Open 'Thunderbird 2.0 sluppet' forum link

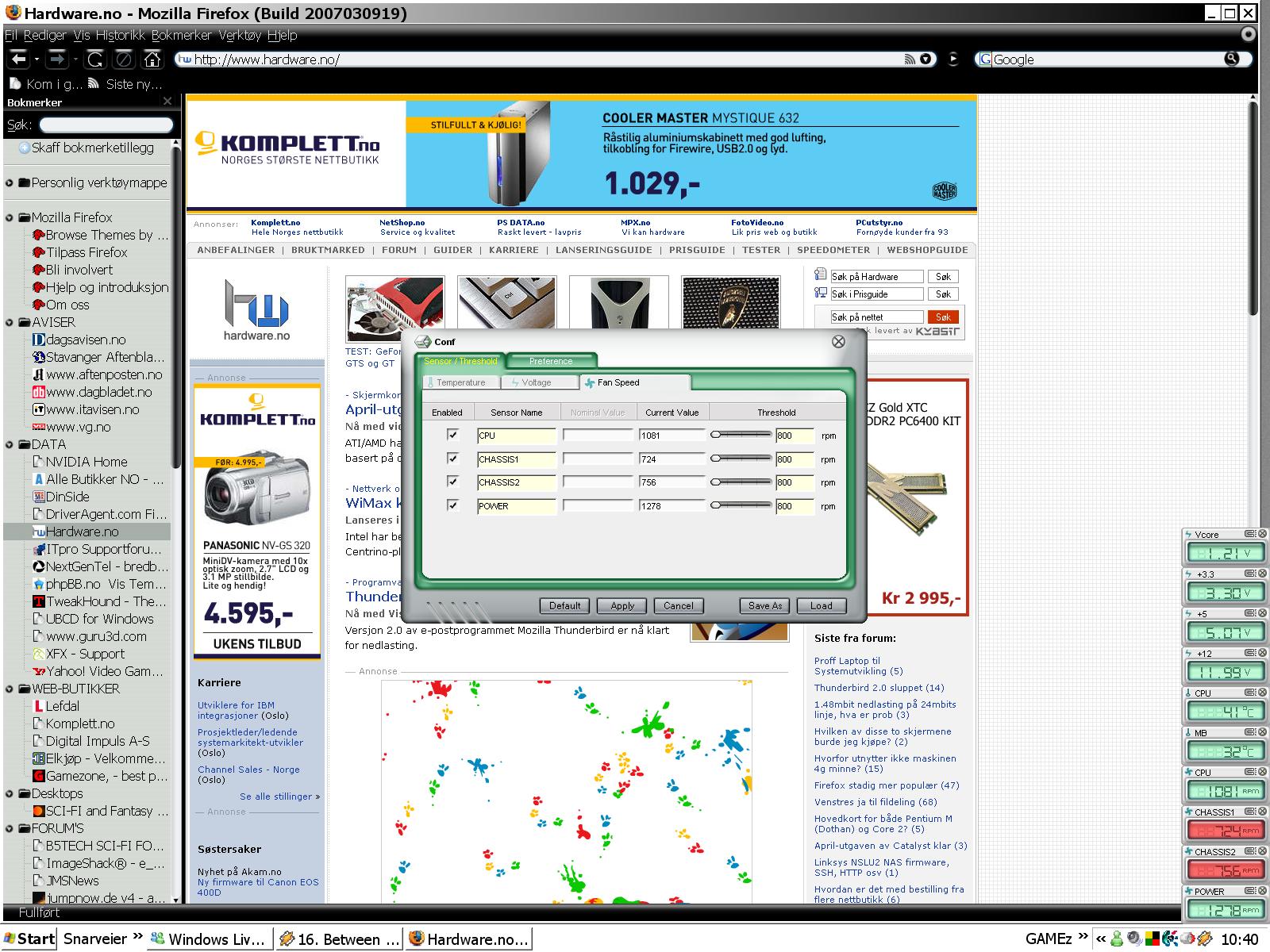point(879,688)
